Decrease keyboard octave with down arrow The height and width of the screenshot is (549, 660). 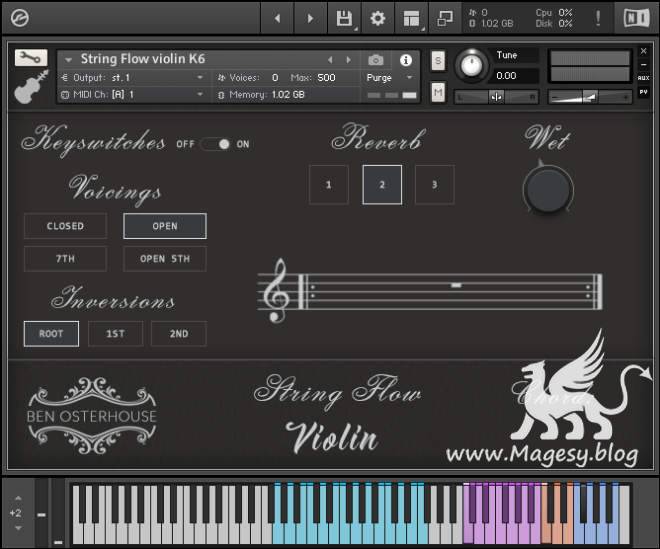(18, 528)
